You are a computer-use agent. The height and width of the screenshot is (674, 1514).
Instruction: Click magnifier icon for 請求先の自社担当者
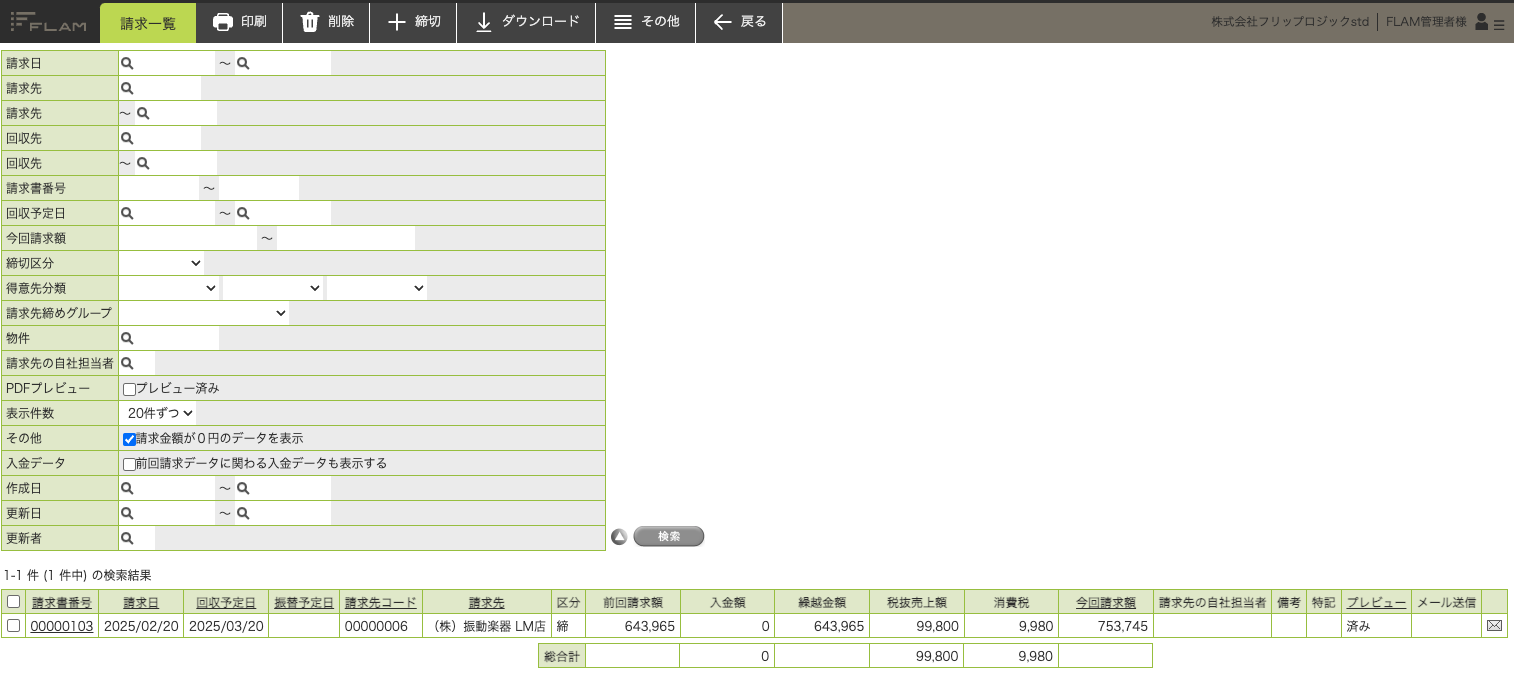[127, 363]
